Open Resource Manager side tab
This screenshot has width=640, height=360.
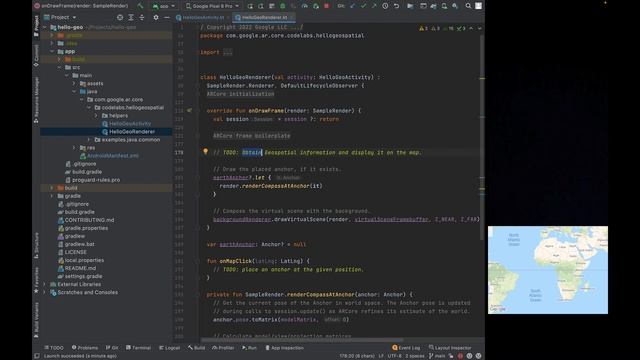(36, 100)
